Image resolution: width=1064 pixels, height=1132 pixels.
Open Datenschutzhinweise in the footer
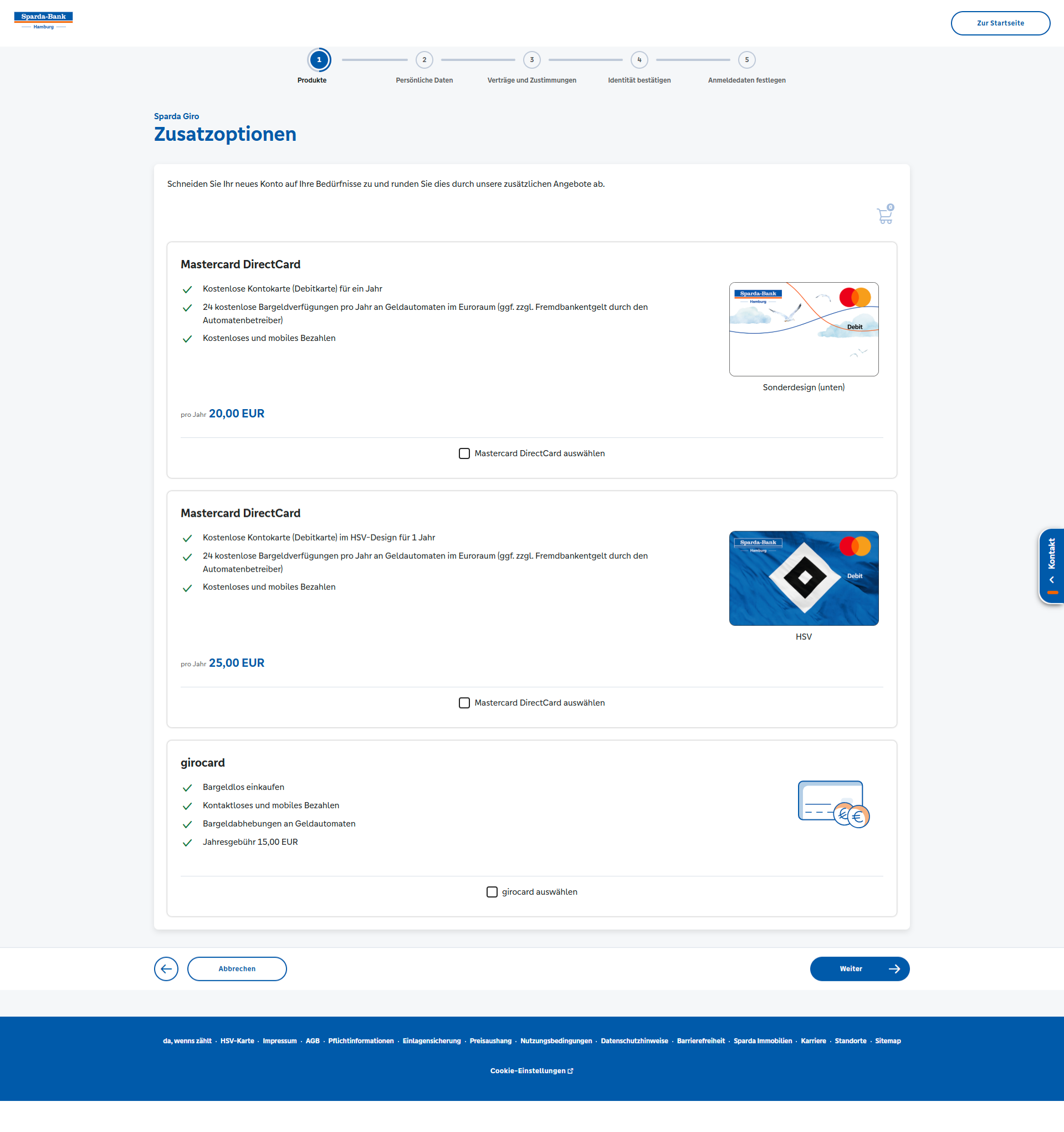coord(634,1041)
